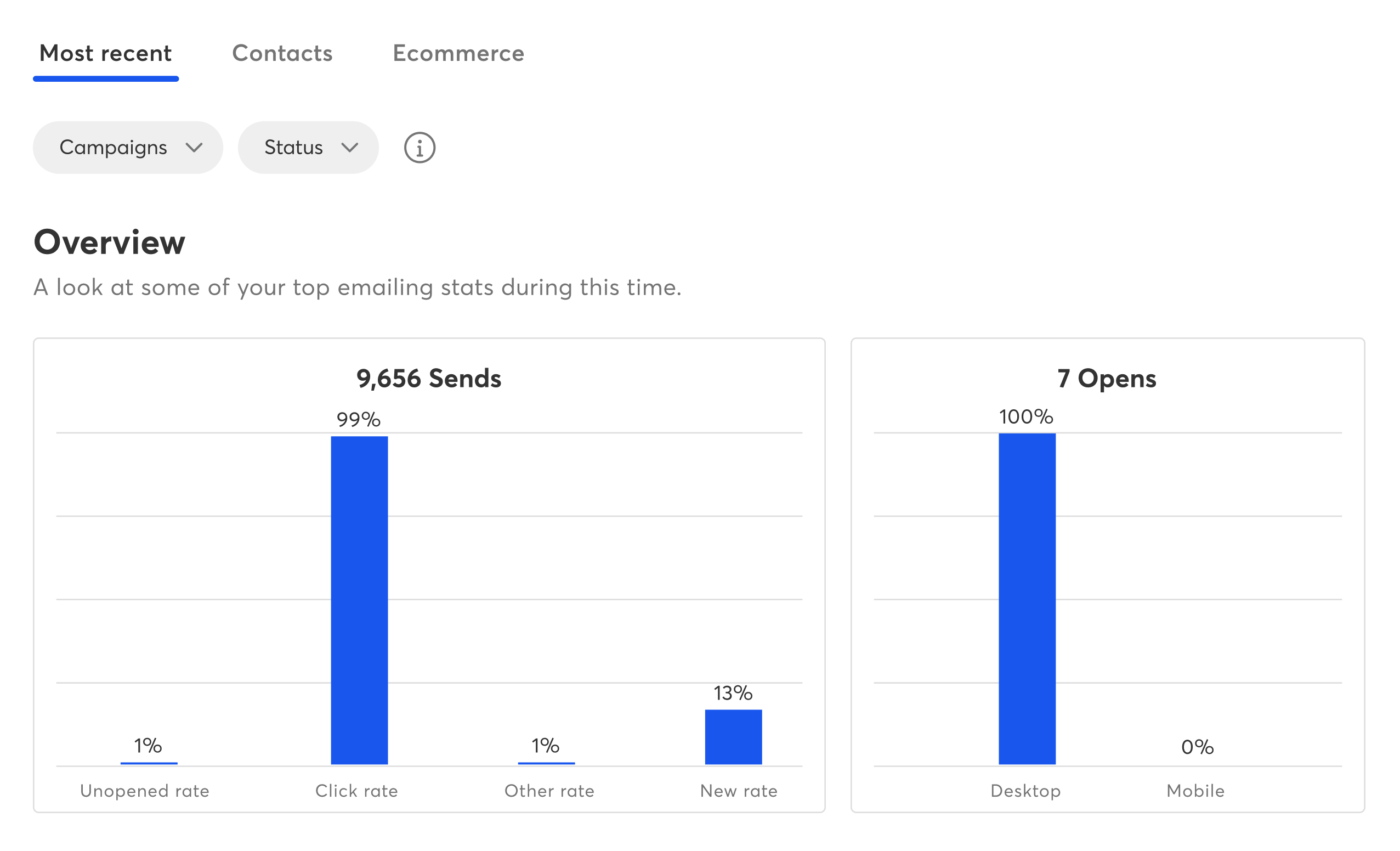
Task: Expand the Status dropdown filter
Action: coord(308,148)
